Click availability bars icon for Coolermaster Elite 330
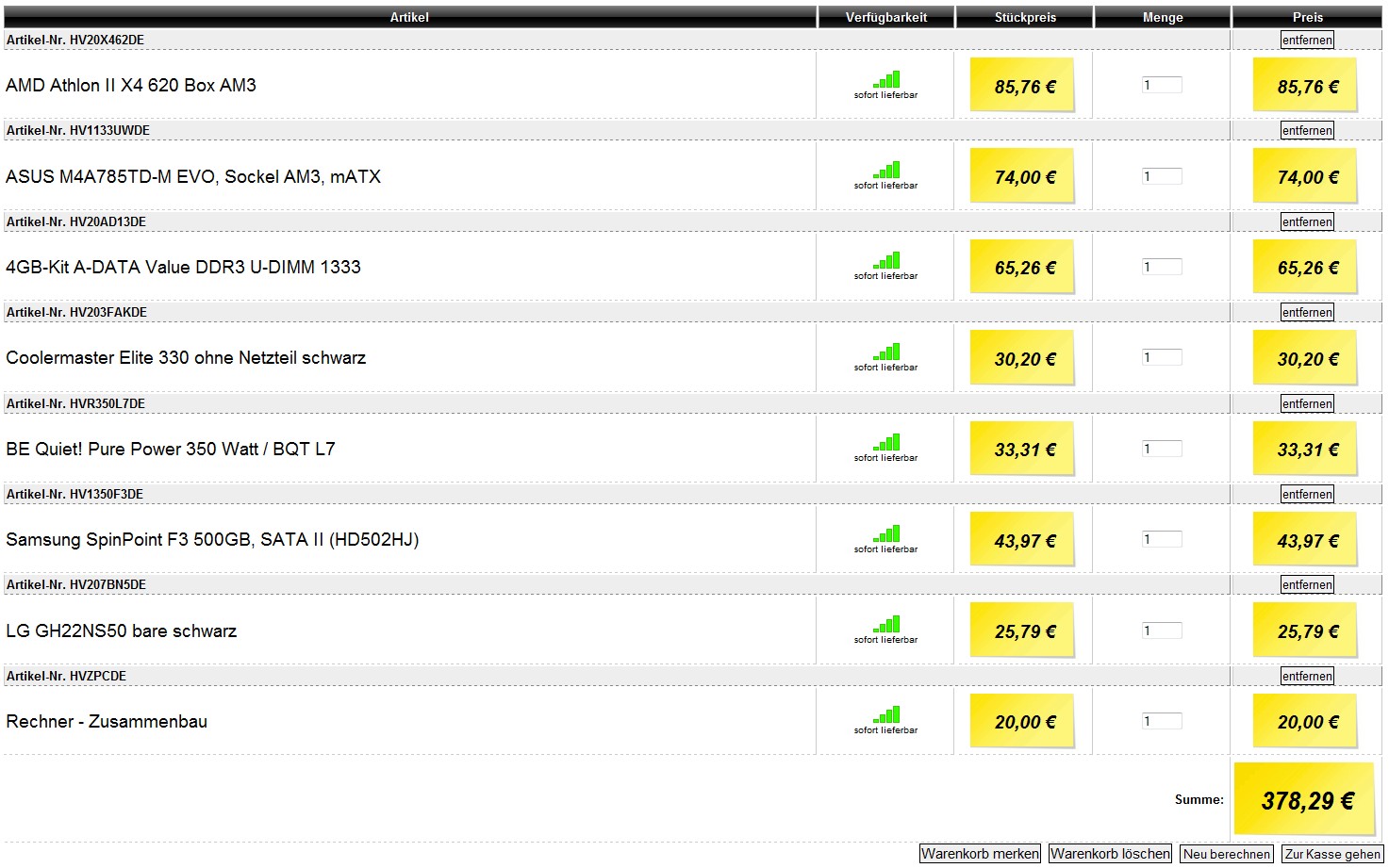 tap(886, 352)
